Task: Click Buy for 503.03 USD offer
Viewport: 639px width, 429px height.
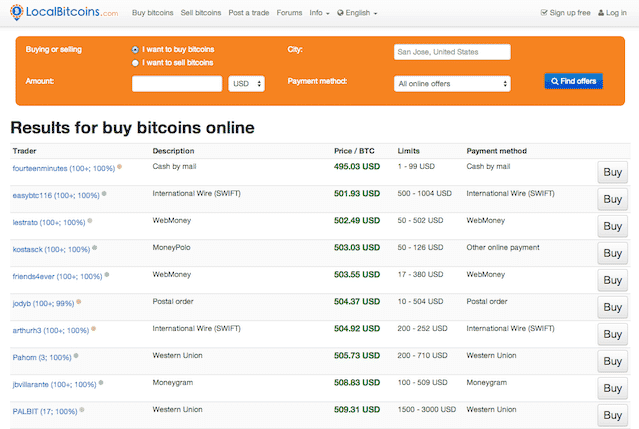Action: tap(613, 253)
